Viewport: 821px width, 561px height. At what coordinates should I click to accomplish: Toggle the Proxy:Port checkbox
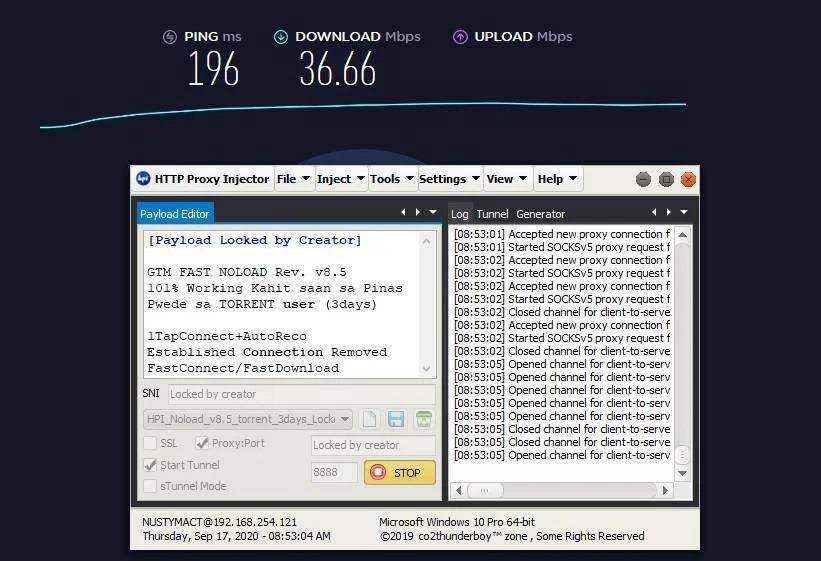pyautogui.click(x=202, y=443)
